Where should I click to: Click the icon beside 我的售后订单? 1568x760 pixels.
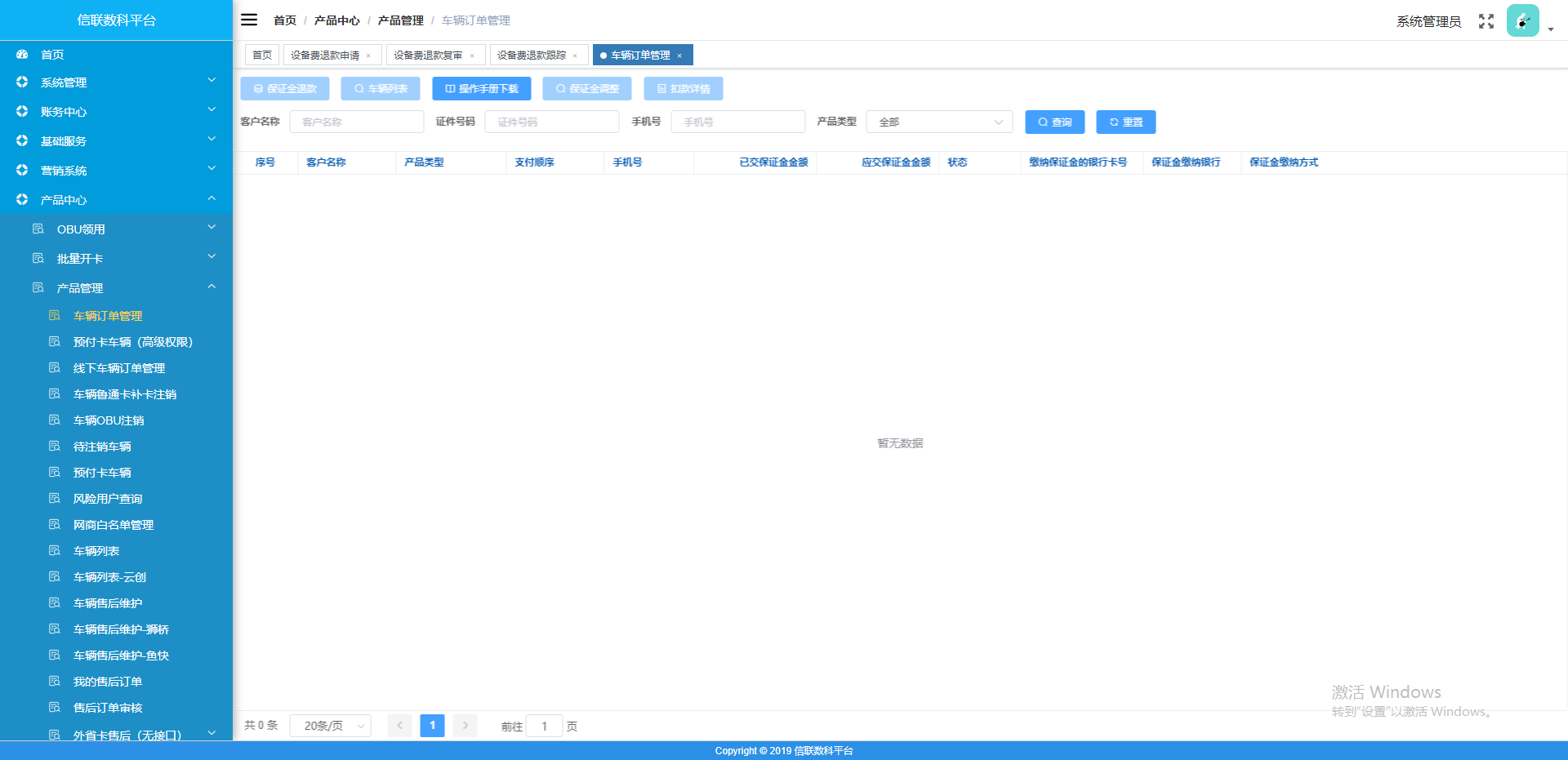pos(55,681)
